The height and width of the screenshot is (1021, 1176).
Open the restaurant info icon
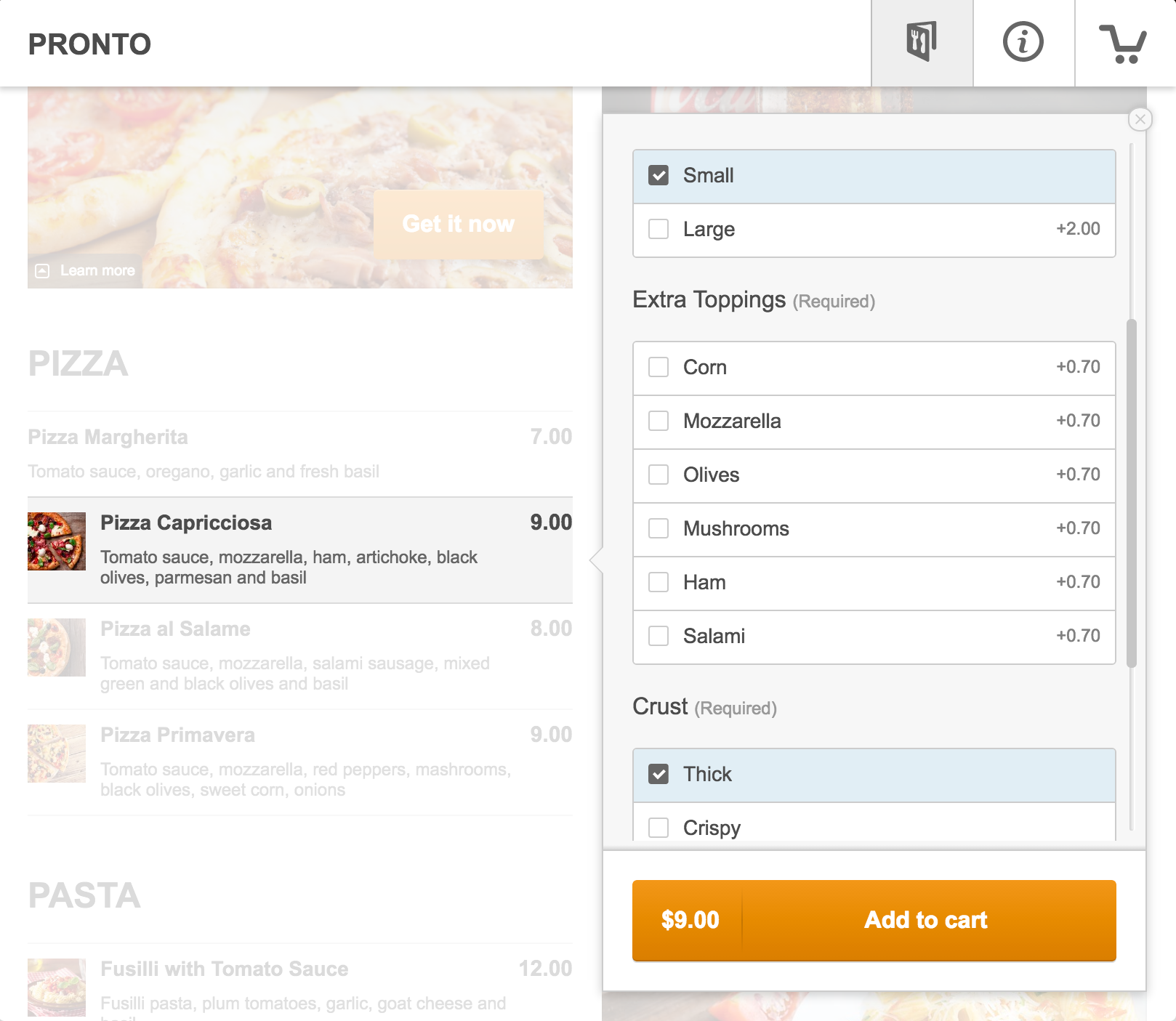tap(1023, 43)
